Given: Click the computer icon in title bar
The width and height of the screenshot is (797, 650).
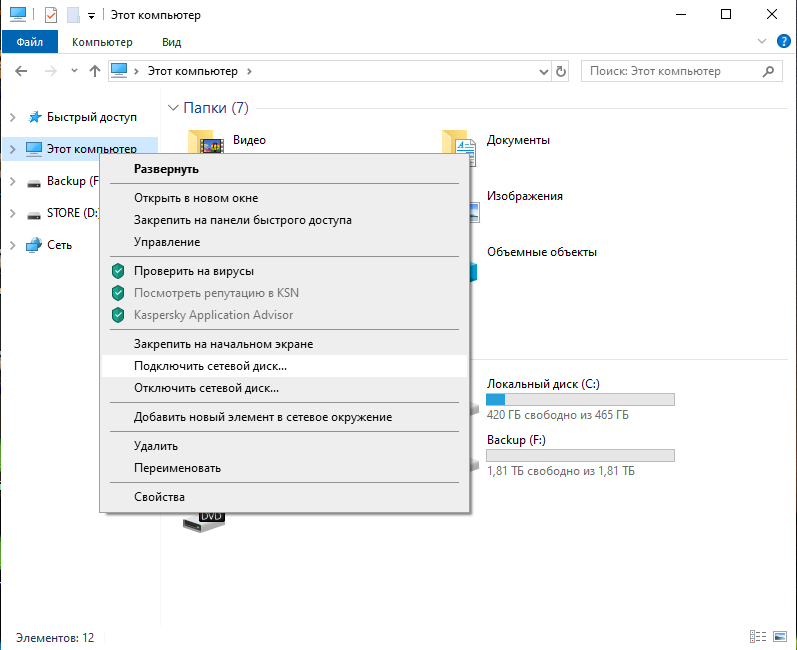Looking at the screenshot, I should click(18, 14).
